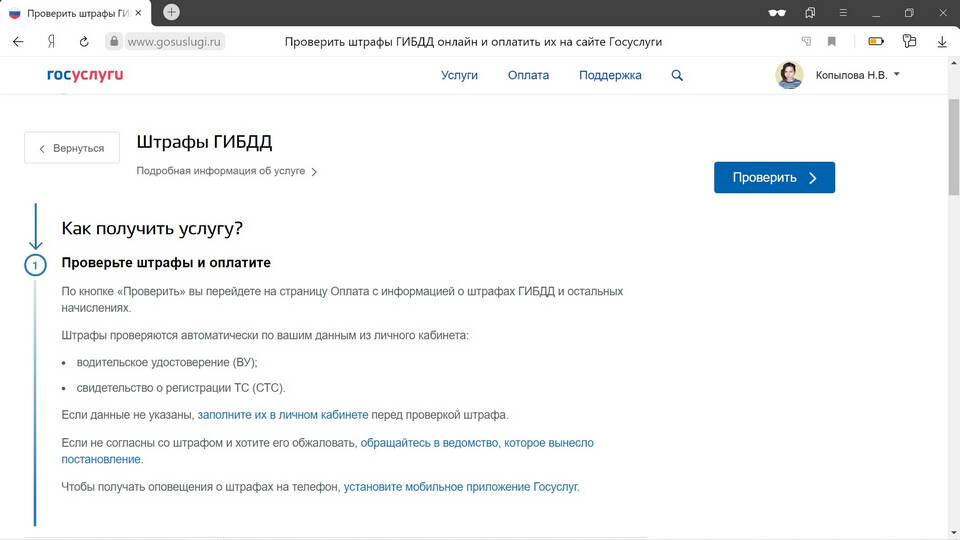Screen dimensions: 960x540
Task: Open Yandex home via the Я icon
Action: click(51, 42)
